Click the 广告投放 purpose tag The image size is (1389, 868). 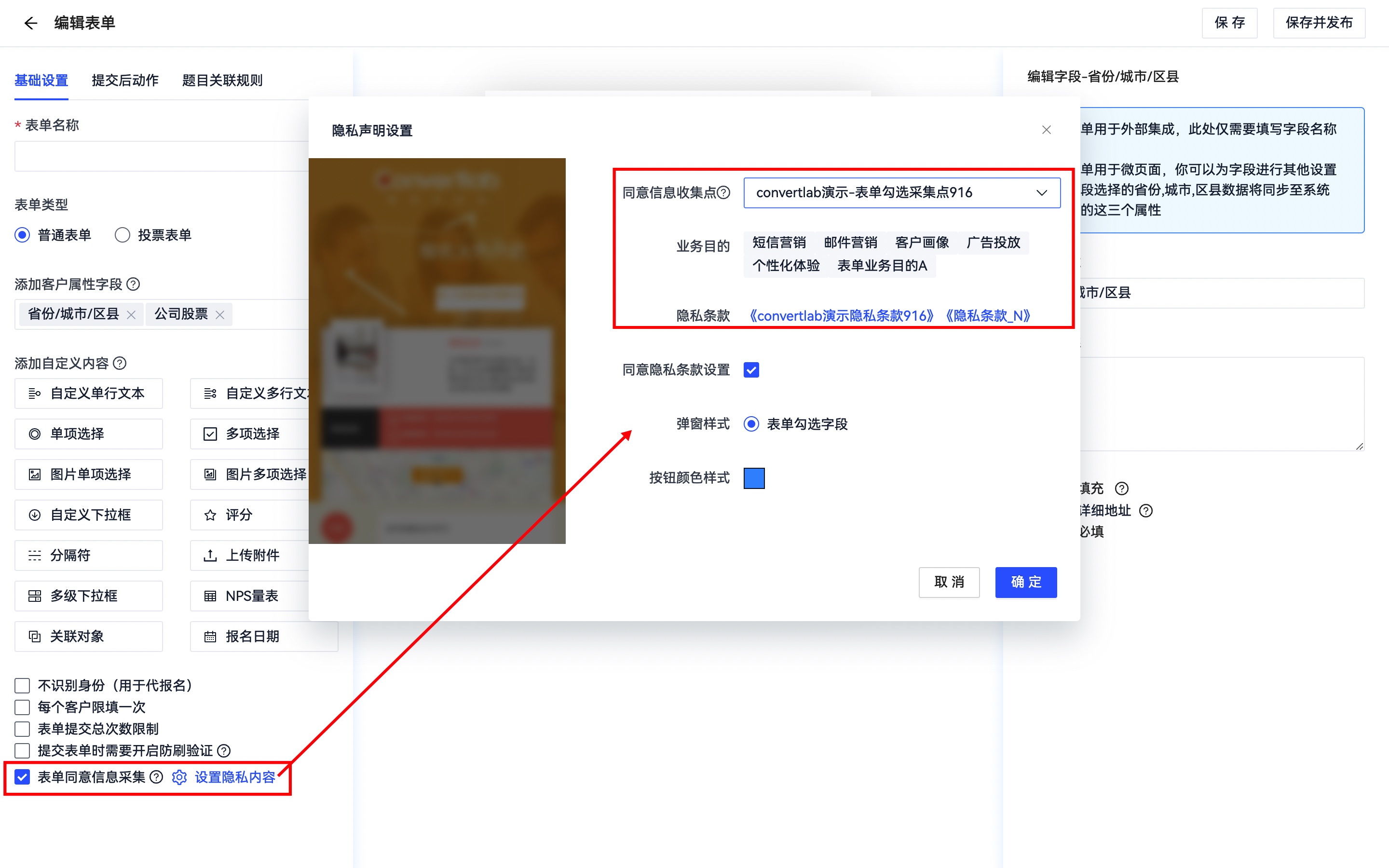tap(993, 243)
